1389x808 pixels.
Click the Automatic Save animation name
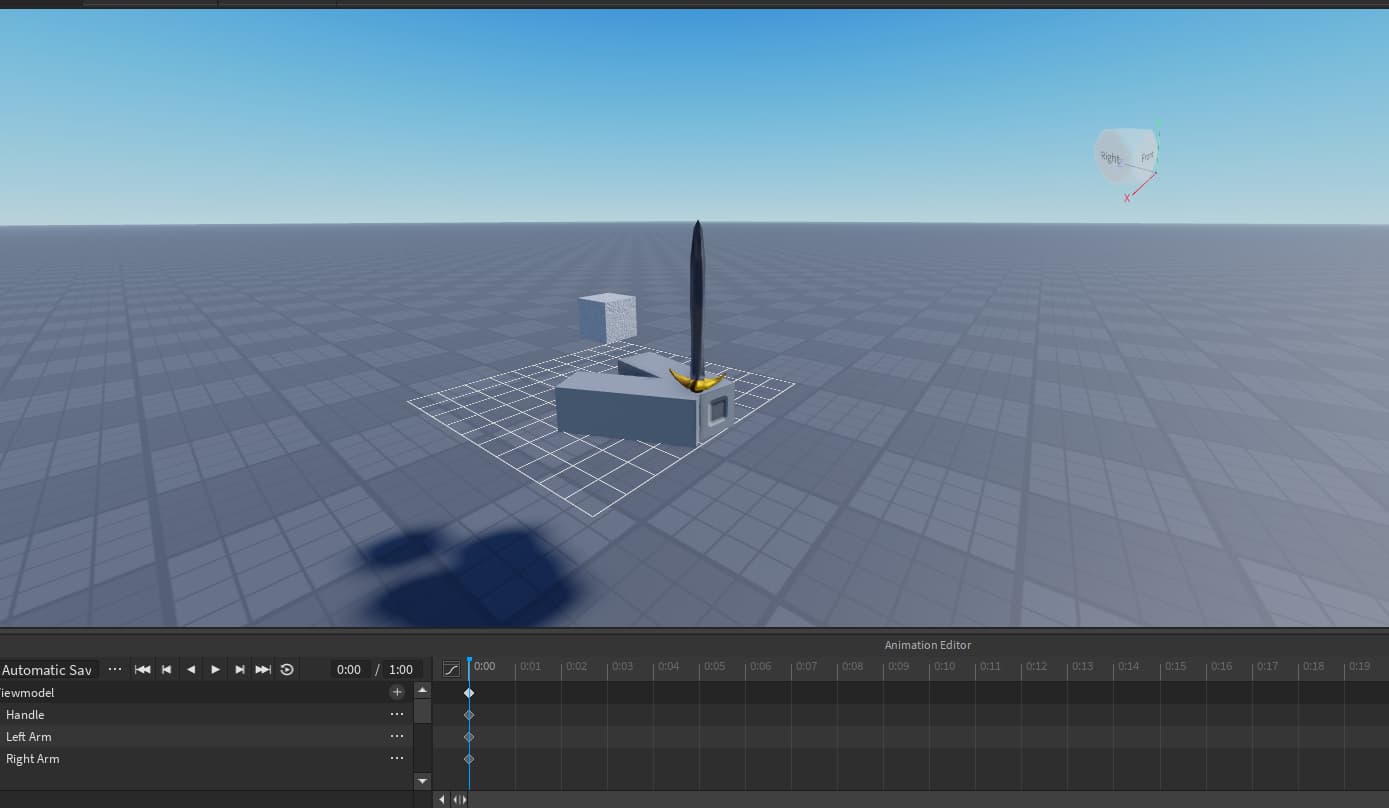47,670
